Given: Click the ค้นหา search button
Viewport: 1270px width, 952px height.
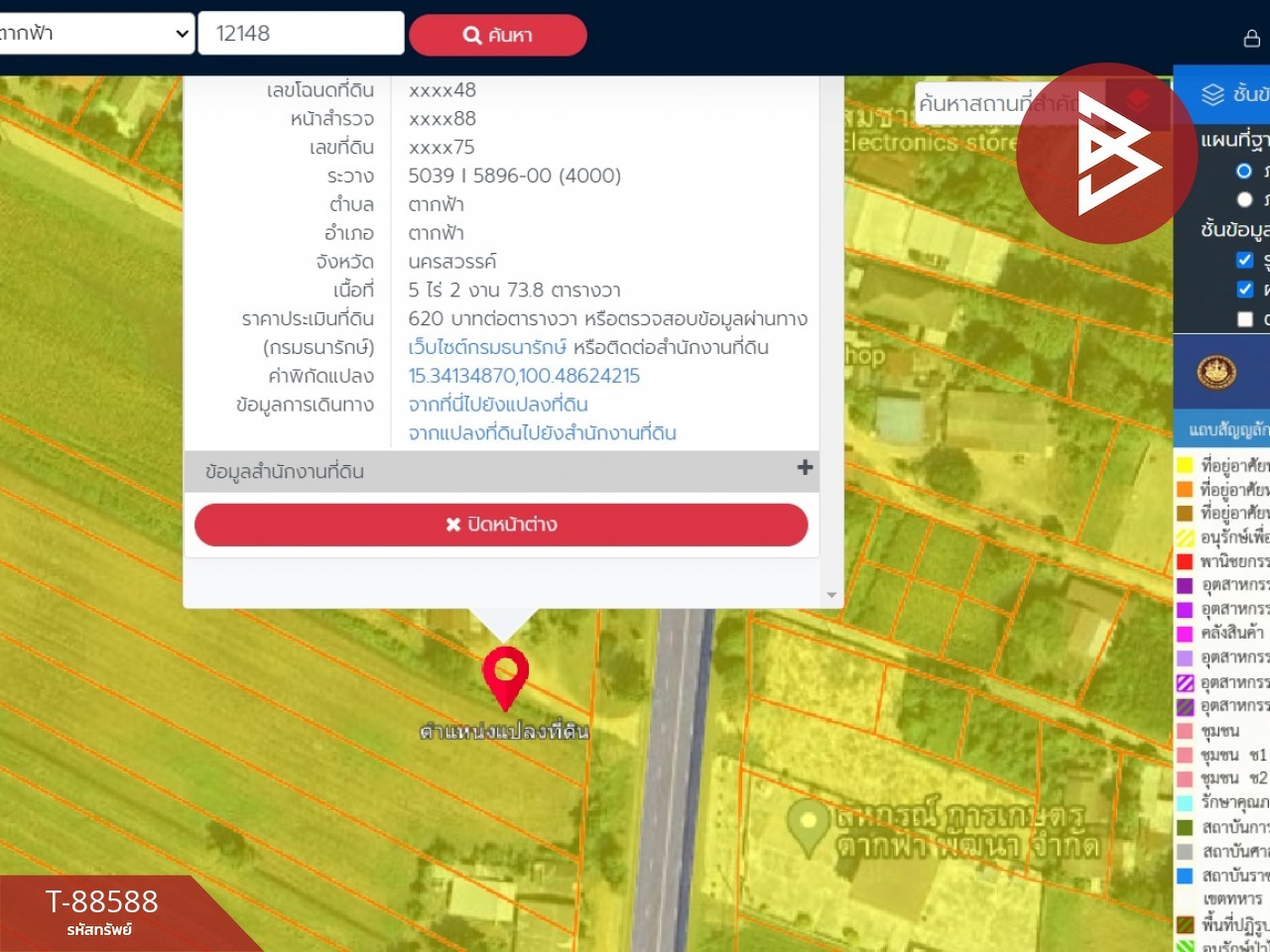Looking at the screenshot, I should click(498, 35).
